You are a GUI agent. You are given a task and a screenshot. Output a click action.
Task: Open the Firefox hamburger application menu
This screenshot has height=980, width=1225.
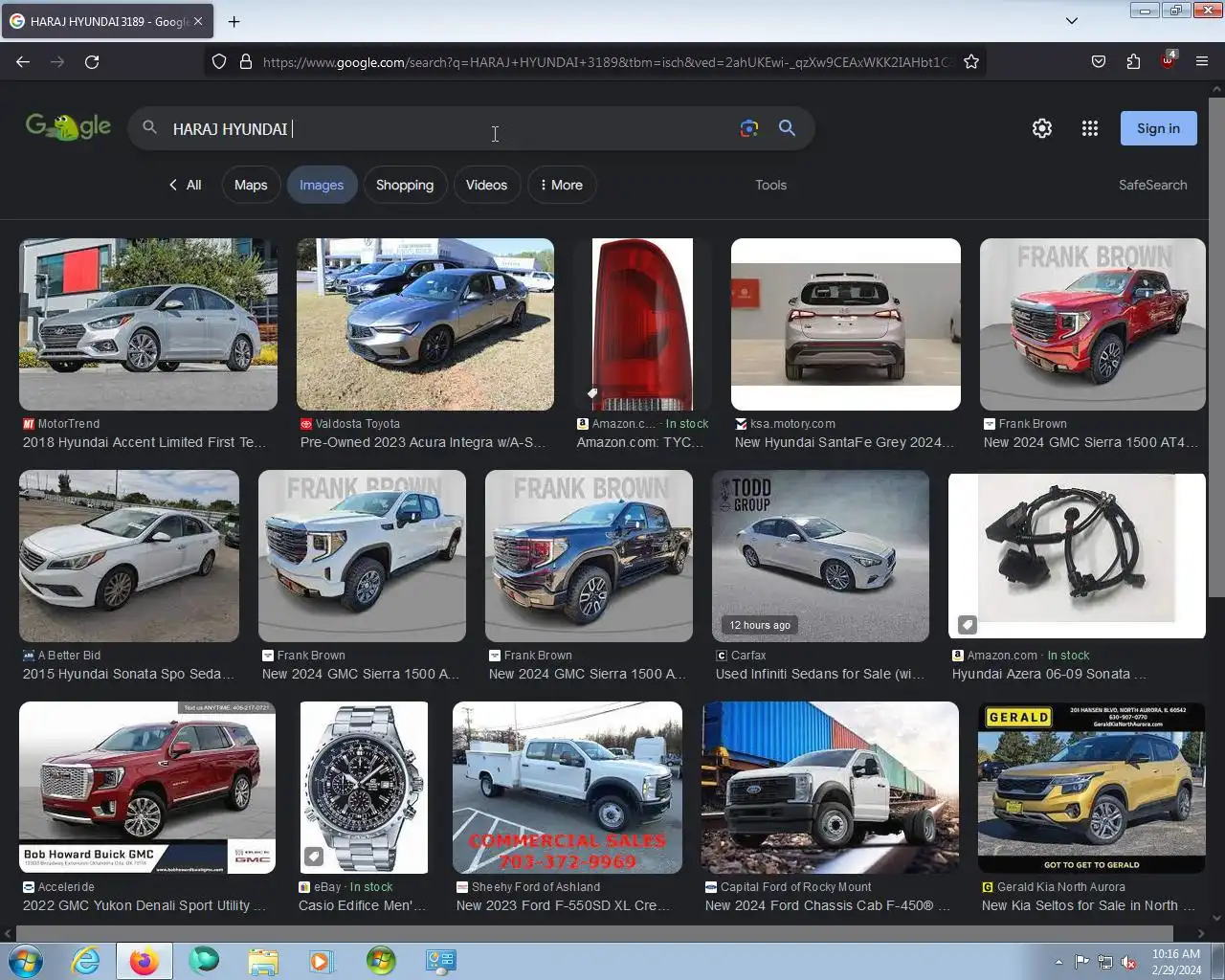[x=1202, y=61]
